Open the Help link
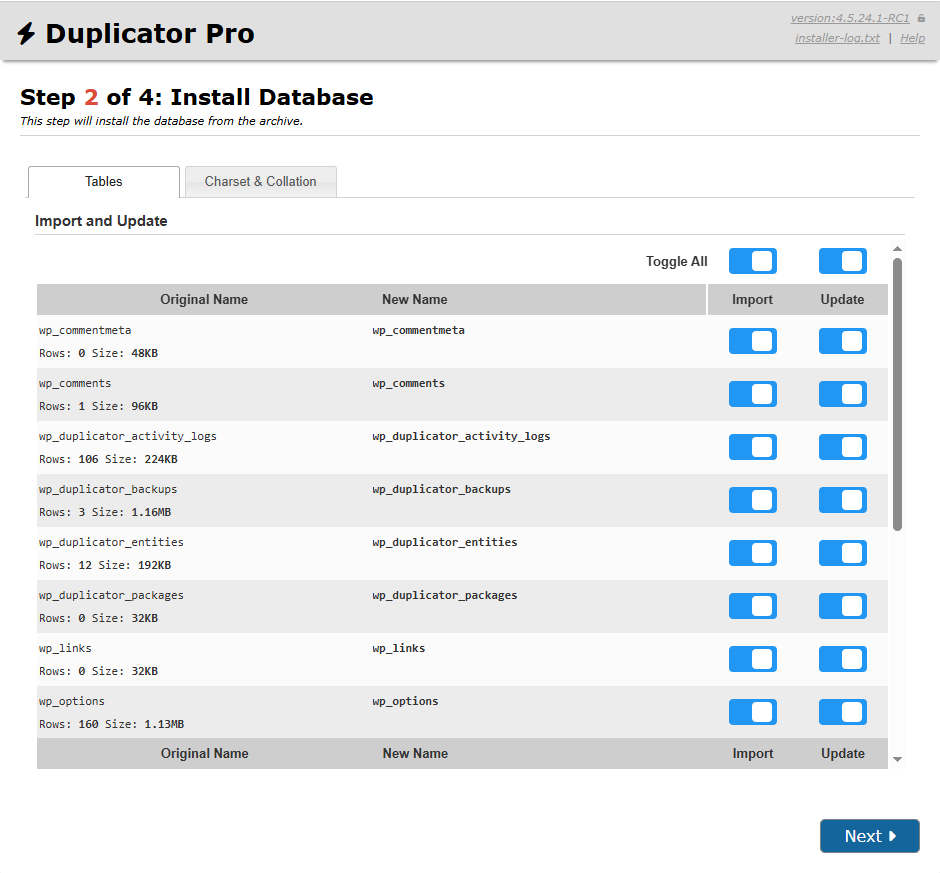Screen dimensions: 940x873 [x=912, y=38]
